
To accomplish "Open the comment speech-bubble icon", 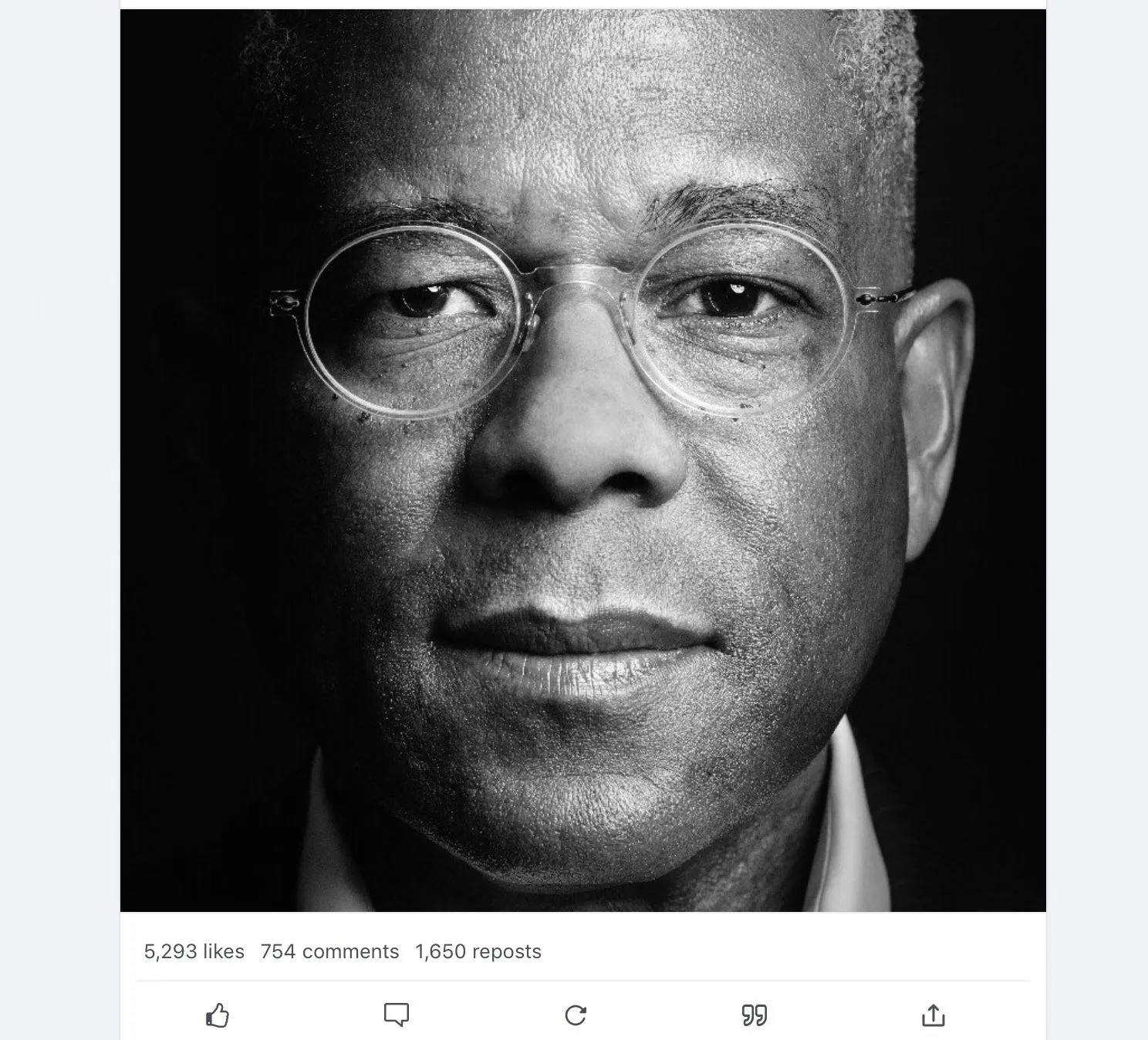I will pos(397,1015).
